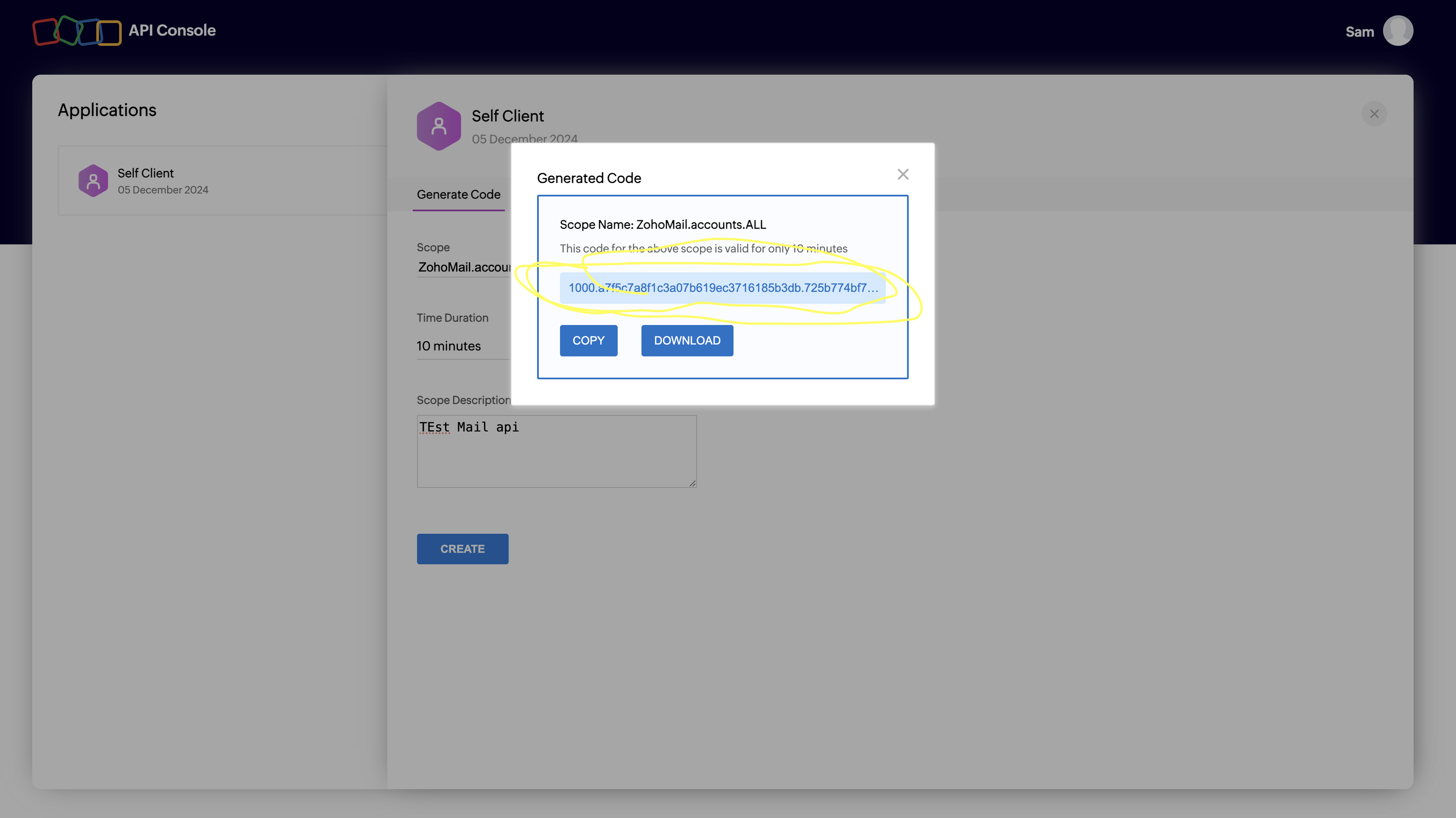Click the API Console title
The height and width of the screenshot is (818, 1456).
coord(172,31)
